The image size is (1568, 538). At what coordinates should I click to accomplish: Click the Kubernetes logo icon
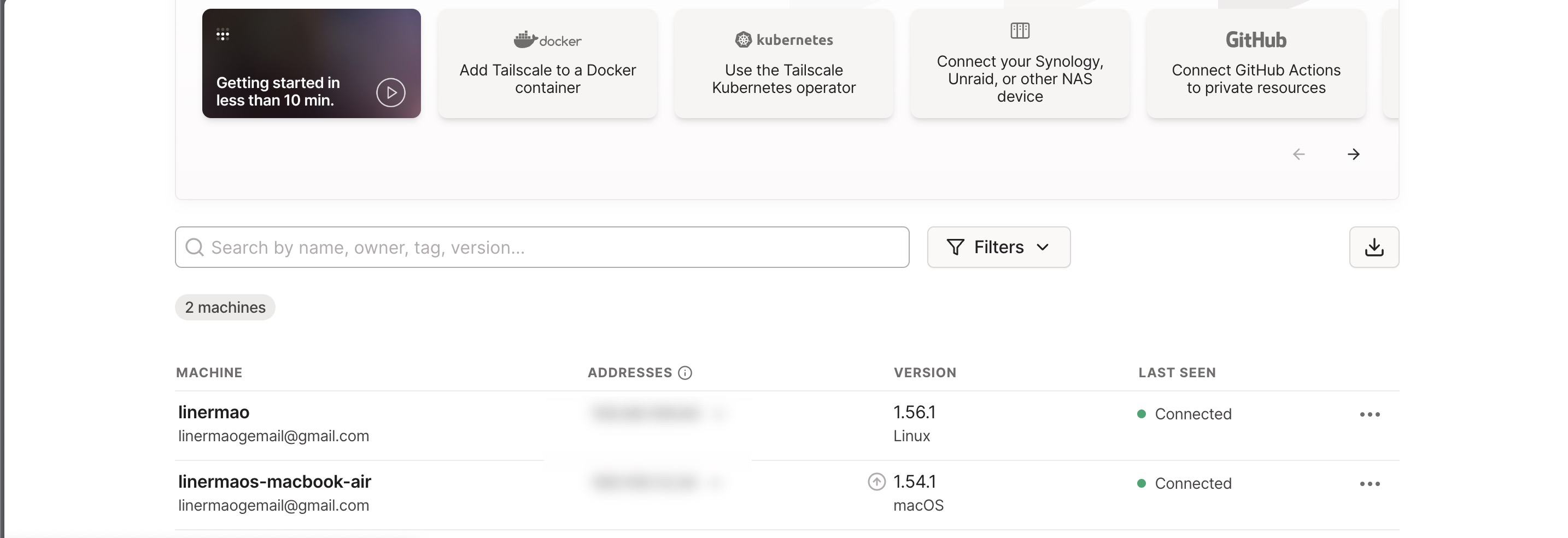coord(743,39)
